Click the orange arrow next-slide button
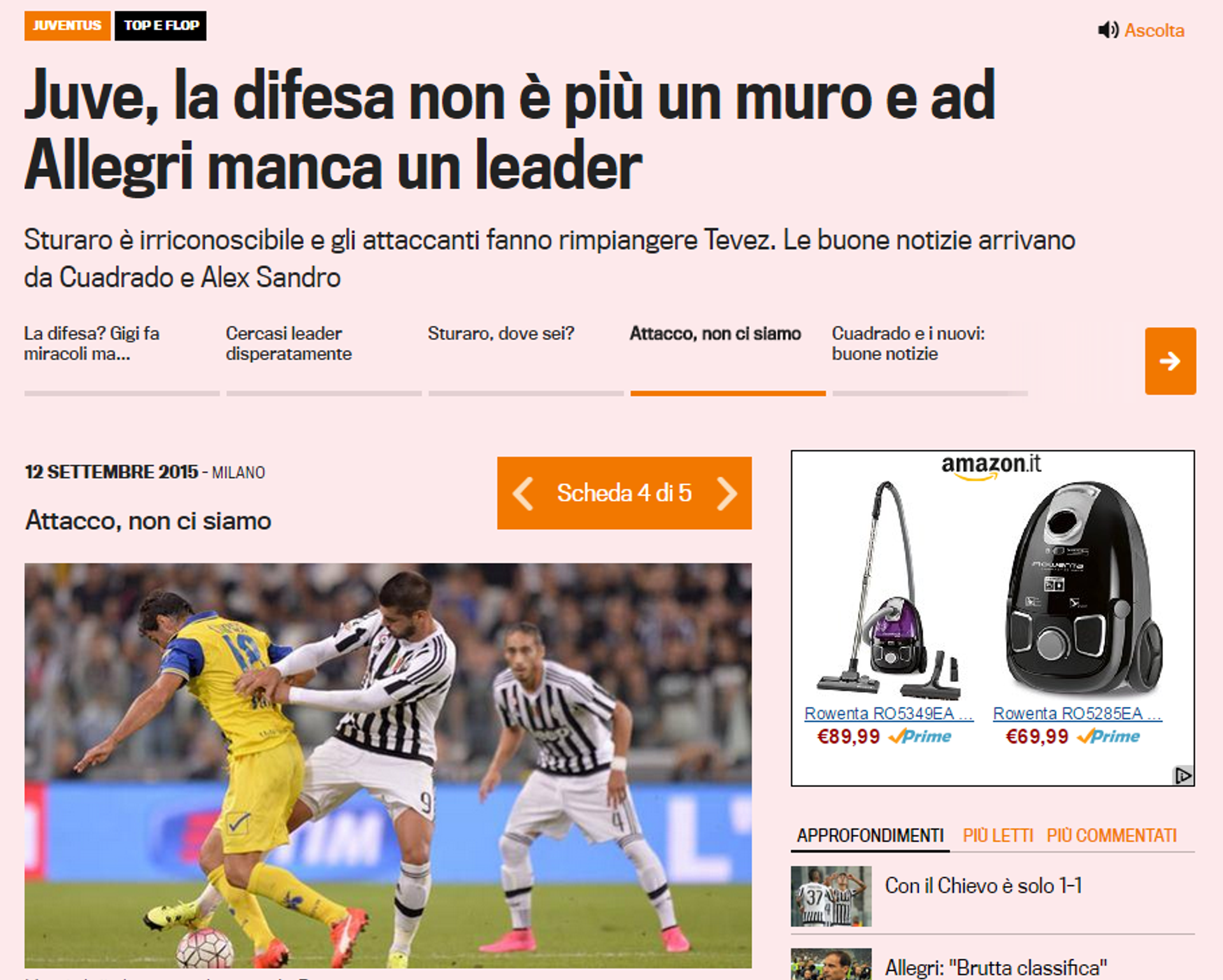 tap(1170, 361)
